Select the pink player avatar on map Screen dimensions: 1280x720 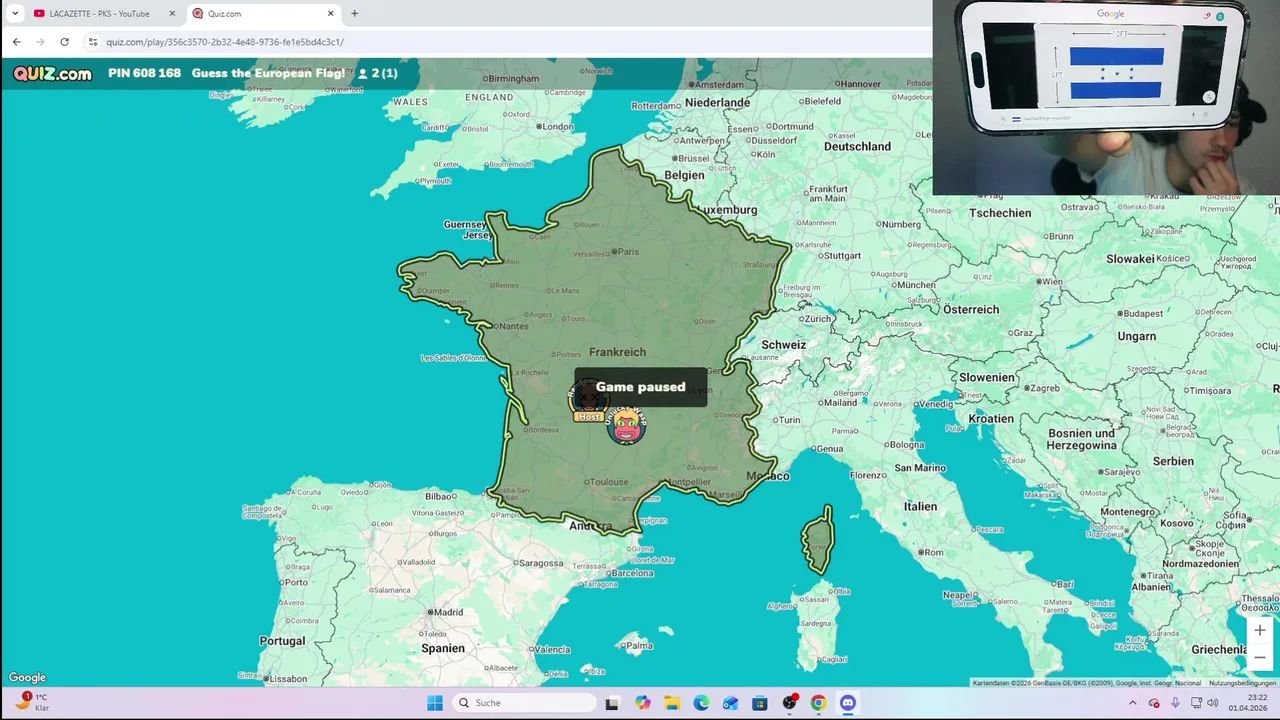coord(626,425)
